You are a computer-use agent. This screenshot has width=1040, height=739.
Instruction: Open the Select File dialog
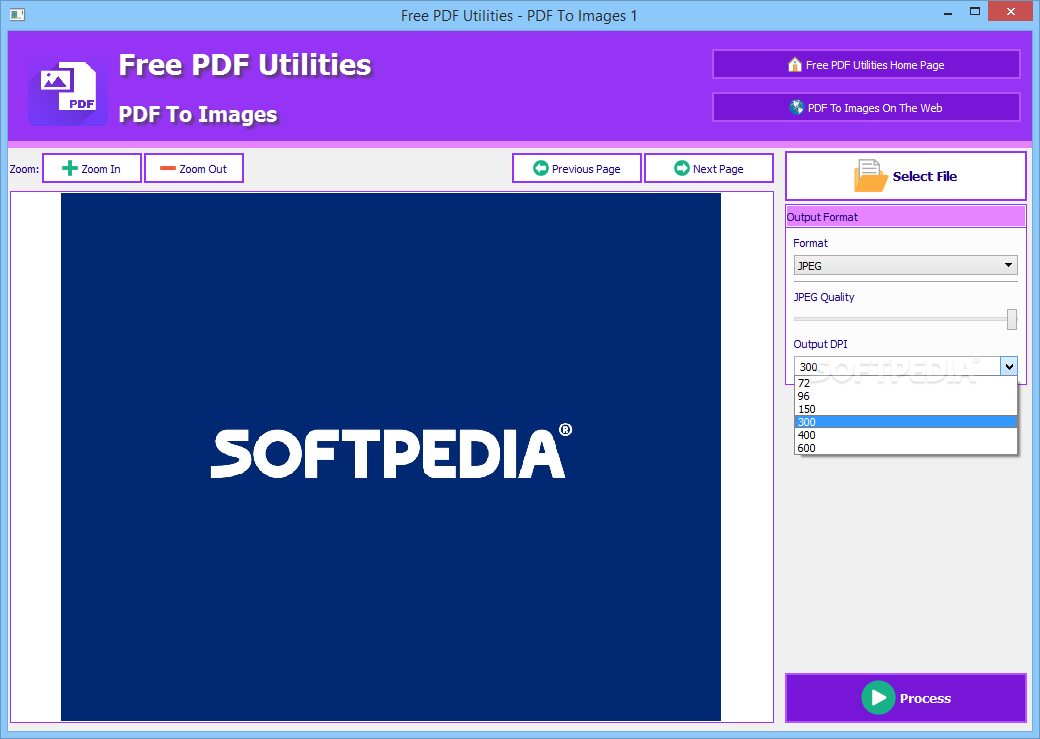[906, 176]
